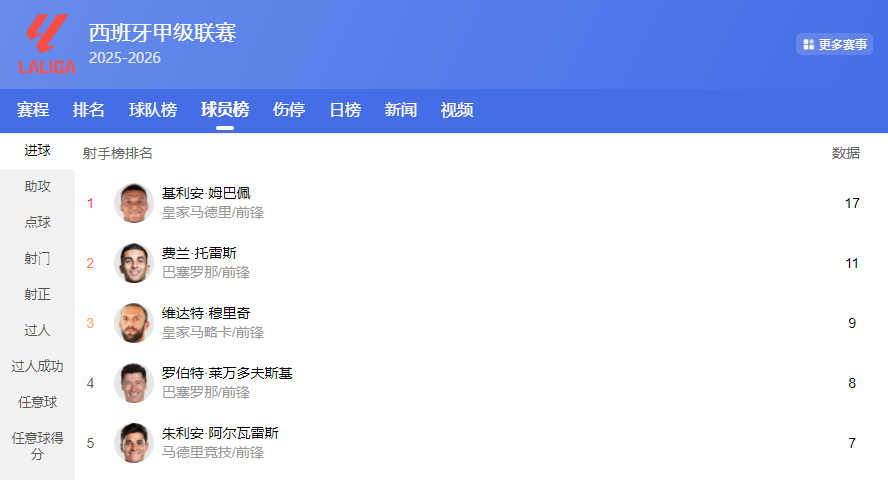Switch to the 赛程 tab
The height and width of the screenshot is (480, 888).
(33, 110)
